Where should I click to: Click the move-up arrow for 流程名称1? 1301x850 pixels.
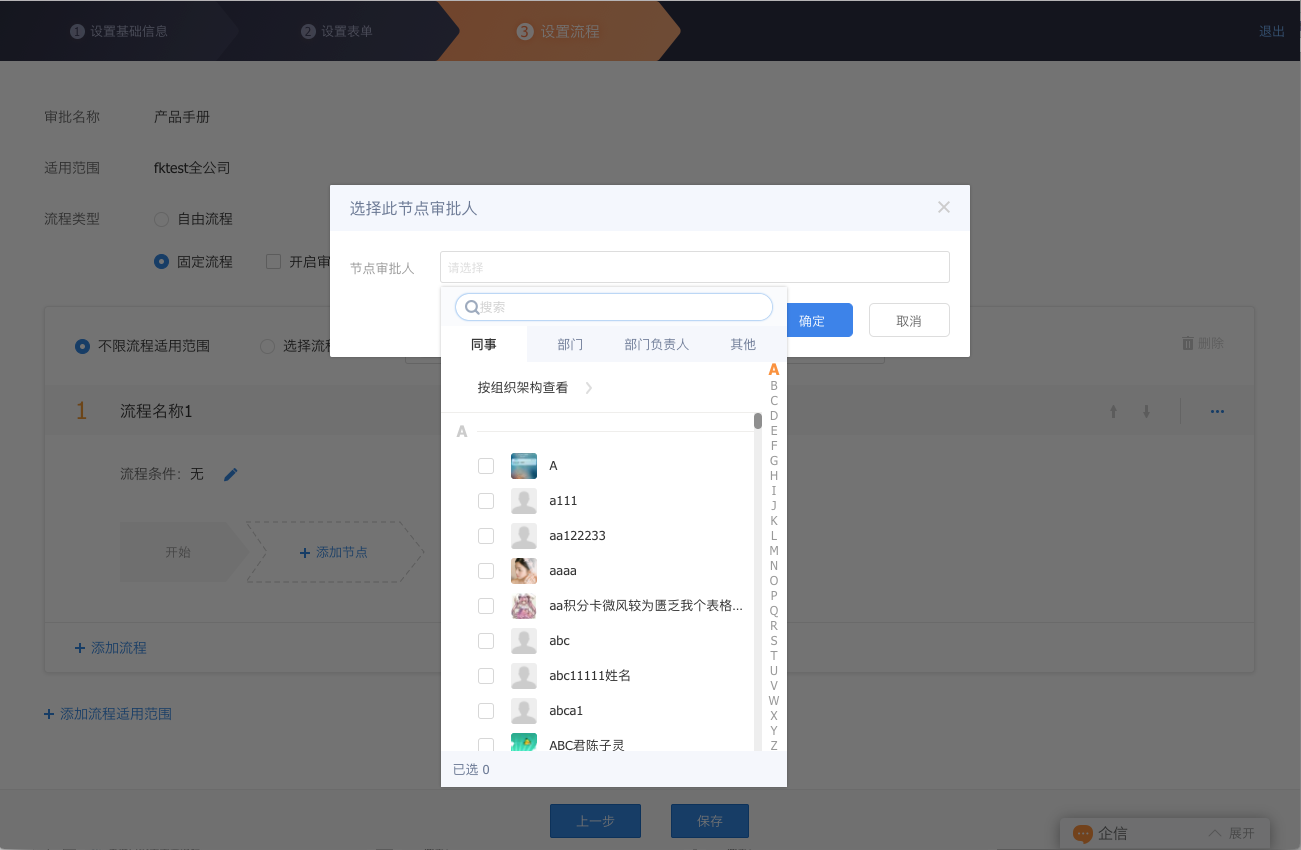(x=1113, y=412)
